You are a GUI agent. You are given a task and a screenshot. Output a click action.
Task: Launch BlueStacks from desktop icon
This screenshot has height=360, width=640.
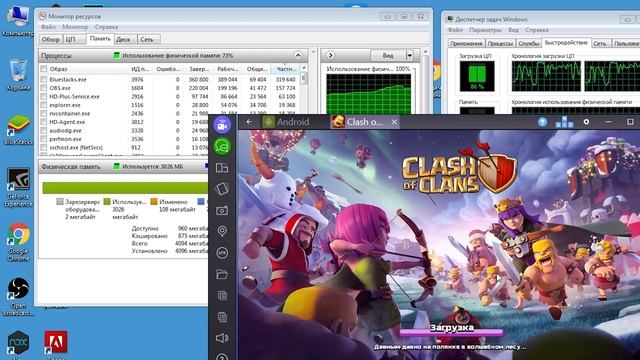click(18, 130)
